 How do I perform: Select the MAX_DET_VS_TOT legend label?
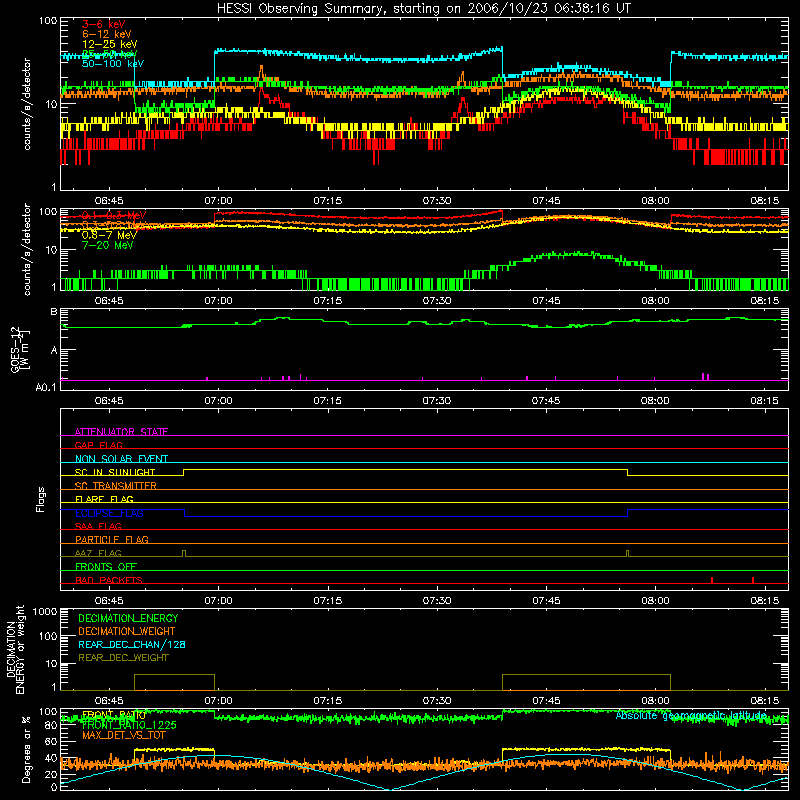pos(124,735)
